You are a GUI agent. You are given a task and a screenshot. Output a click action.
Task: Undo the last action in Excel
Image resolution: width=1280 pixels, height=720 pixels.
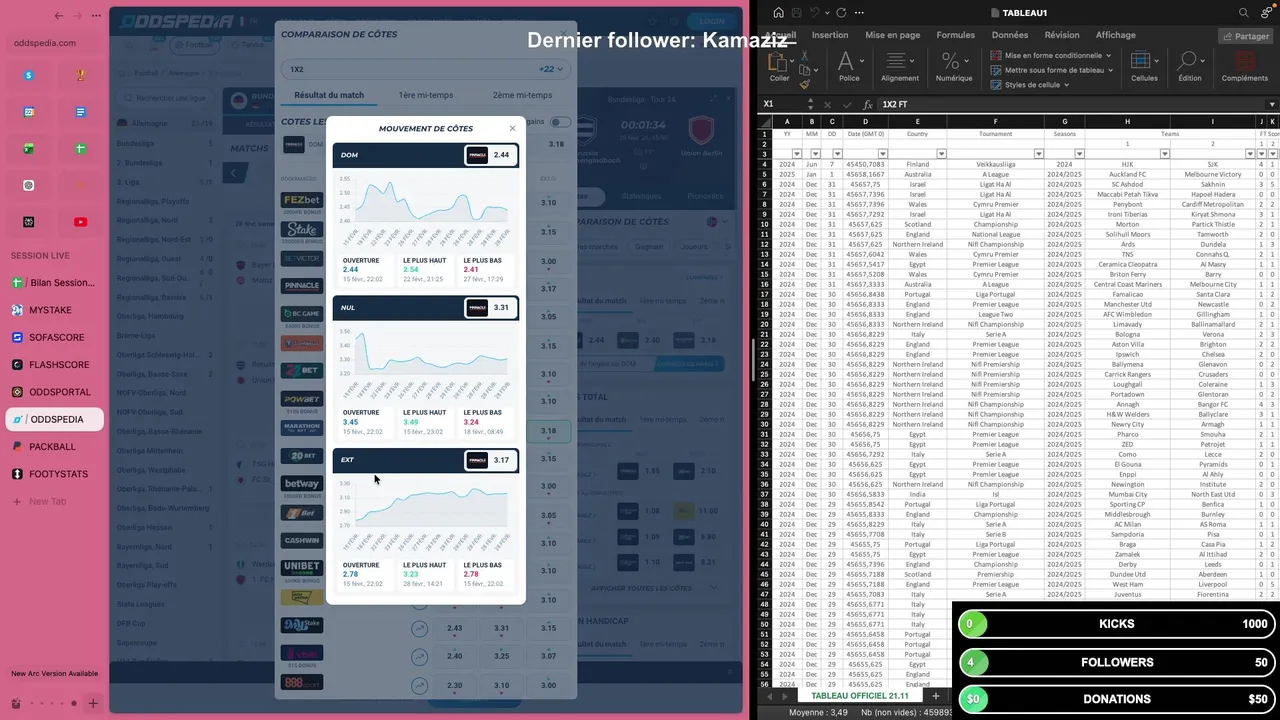pyautogui.click(x=816, y=13)
